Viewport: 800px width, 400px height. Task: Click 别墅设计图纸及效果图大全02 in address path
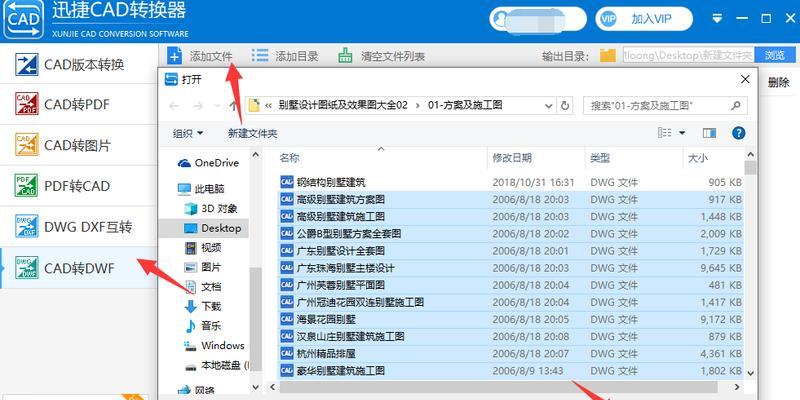343,106
